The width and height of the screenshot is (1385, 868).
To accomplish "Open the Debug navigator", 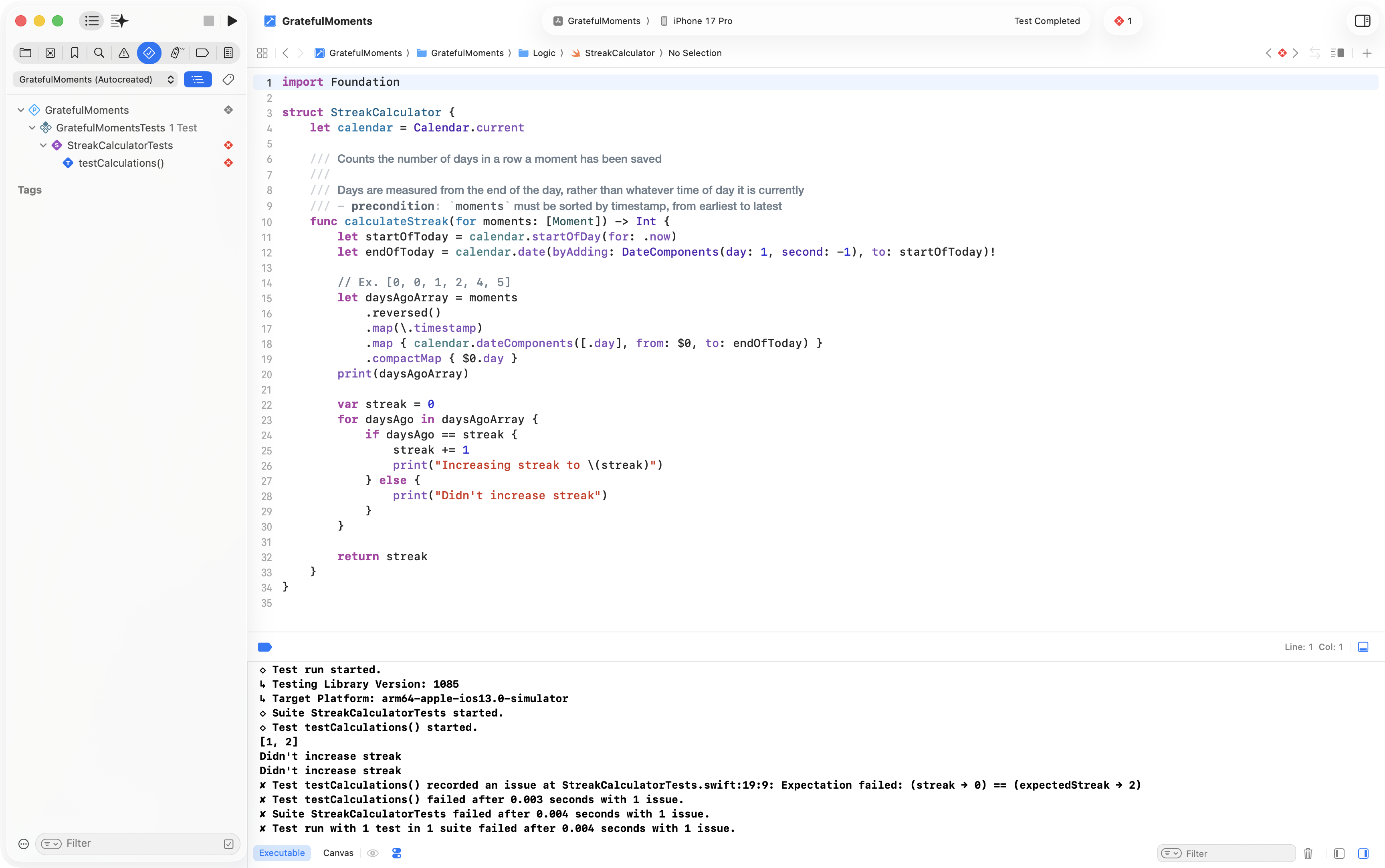I will (x=177, y=53).
